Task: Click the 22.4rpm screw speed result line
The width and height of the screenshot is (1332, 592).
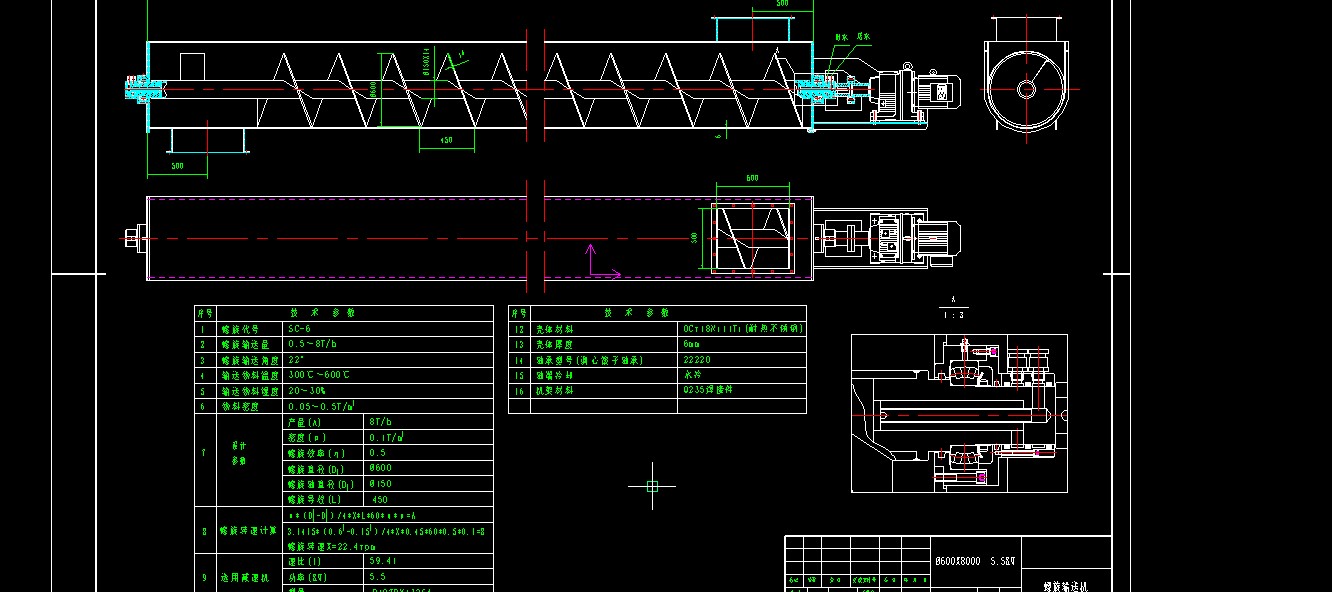Action: [331, 546]
